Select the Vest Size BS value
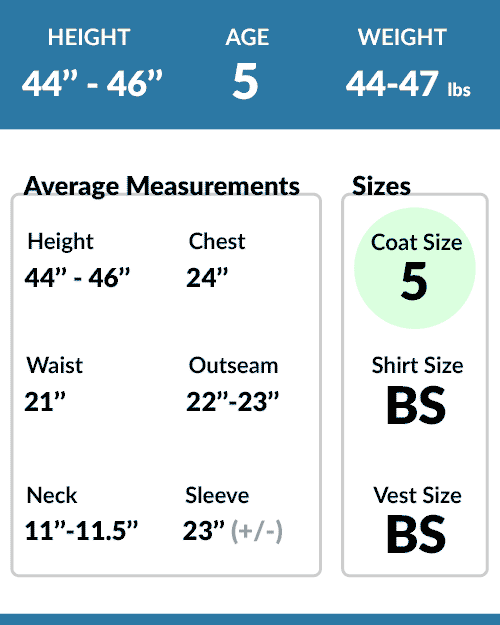 pos(416,534)
